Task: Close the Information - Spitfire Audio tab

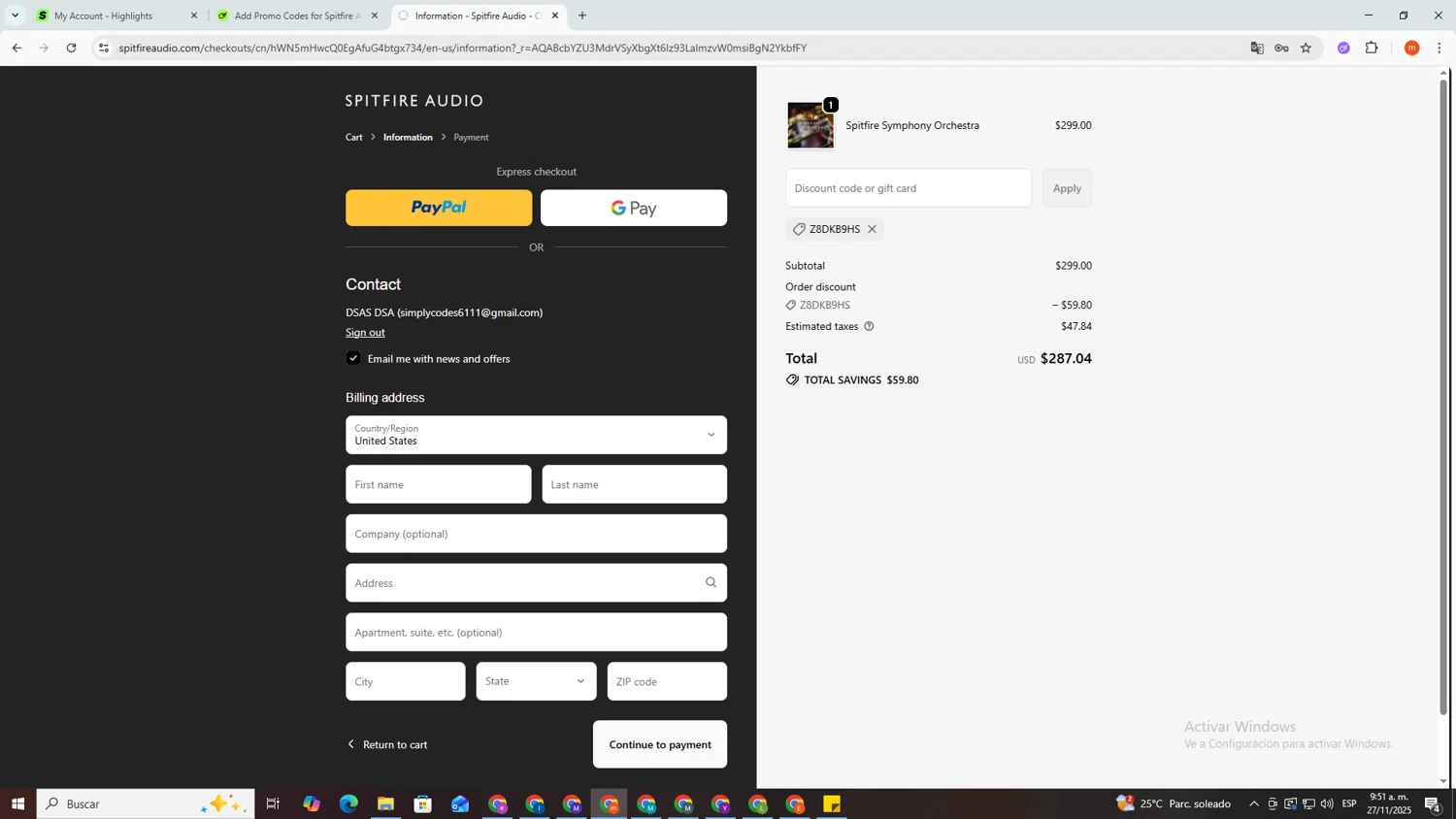Action: 555,16
